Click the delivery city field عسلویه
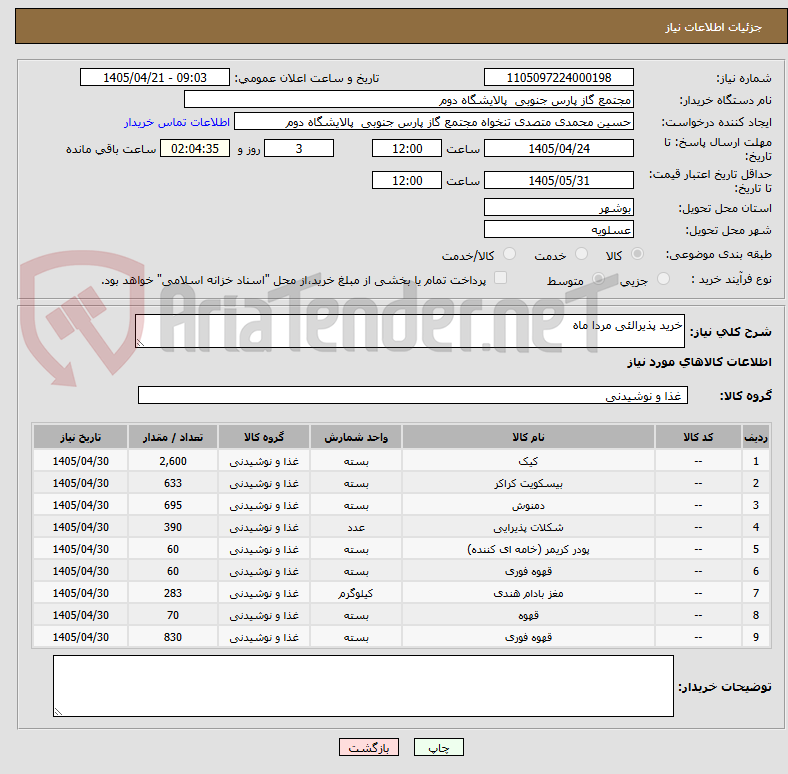788x774 pixels. pyautogui.click(x=558, y=229)
